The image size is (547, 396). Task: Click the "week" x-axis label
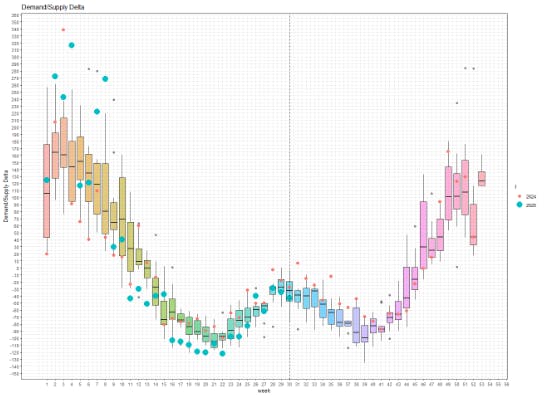point(264,391)
